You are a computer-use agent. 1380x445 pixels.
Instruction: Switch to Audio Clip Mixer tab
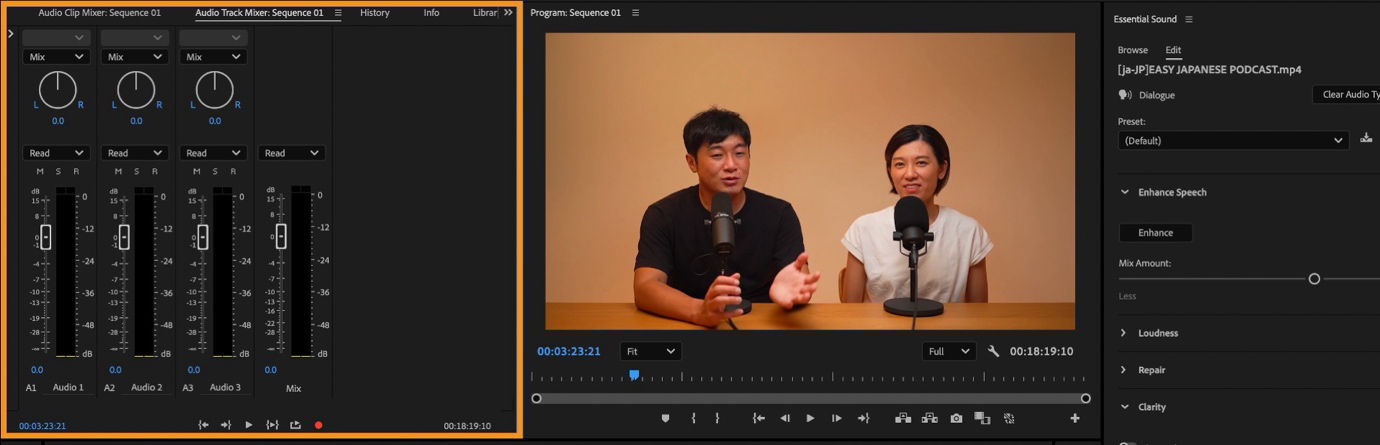(99, 13)
